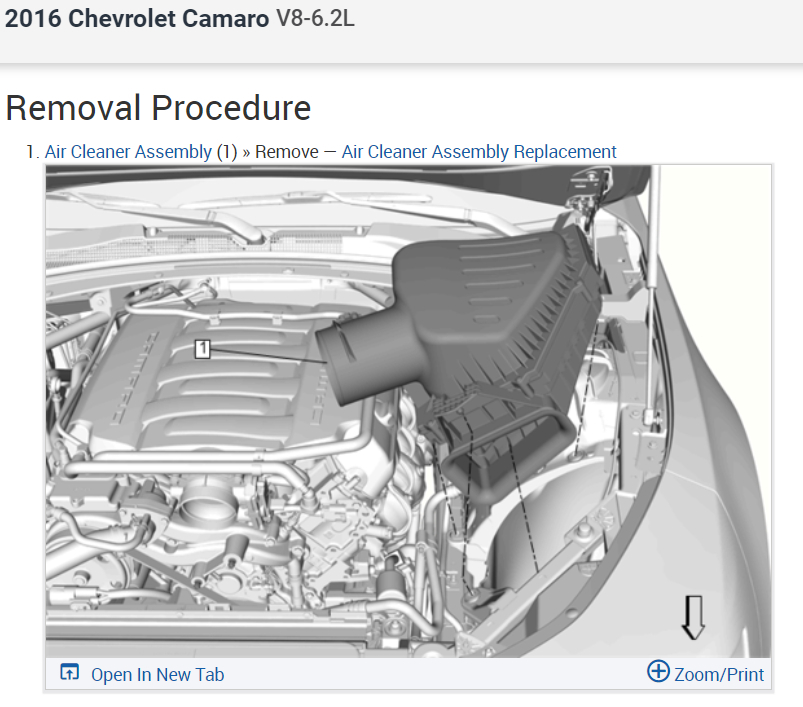Click the Open In New Tab icon
803x707 pixels.
[70, 672]
